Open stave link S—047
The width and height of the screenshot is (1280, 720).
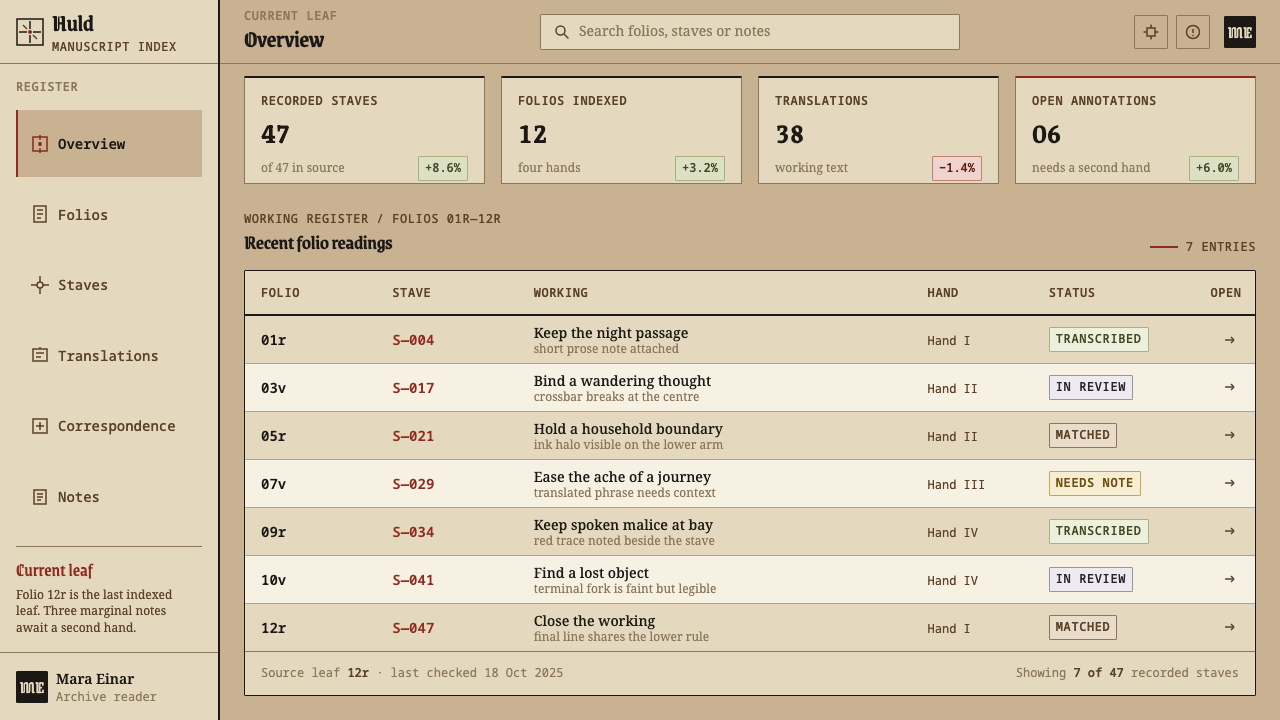click(413, 628)
